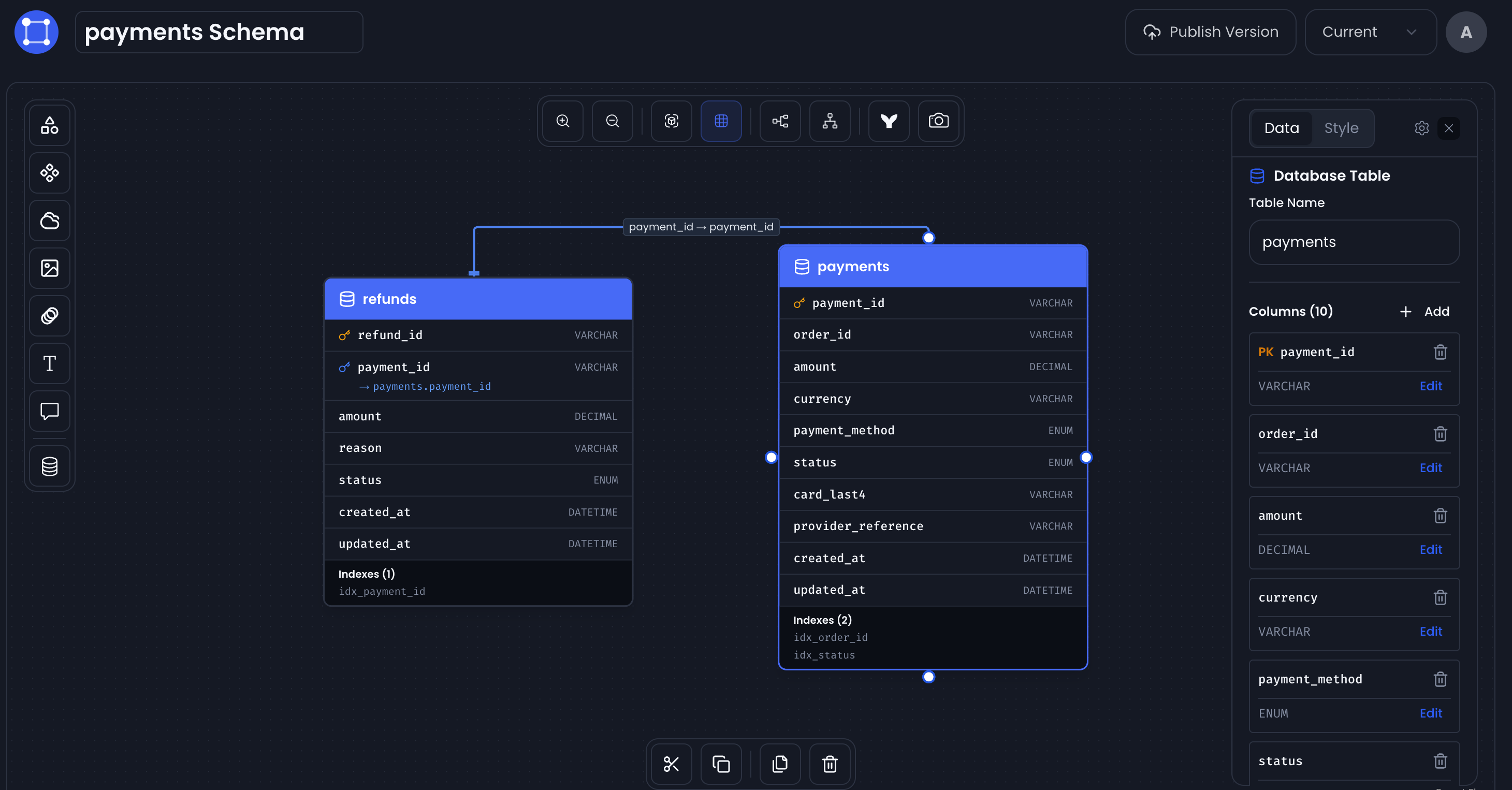Click the Table Name input field
Image resolution: width=1512 pixels, height=790 pixels.
[x=1354, y=242]
